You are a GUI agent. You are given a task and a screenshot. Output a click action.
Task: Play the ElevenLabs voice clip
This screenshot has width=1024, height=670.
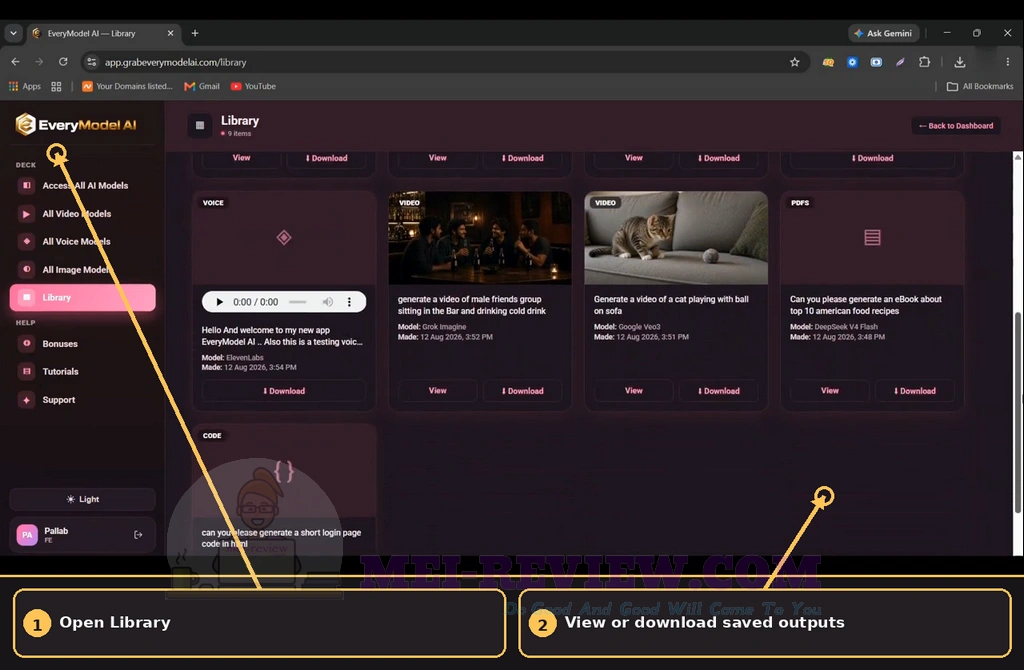[219, 302]
